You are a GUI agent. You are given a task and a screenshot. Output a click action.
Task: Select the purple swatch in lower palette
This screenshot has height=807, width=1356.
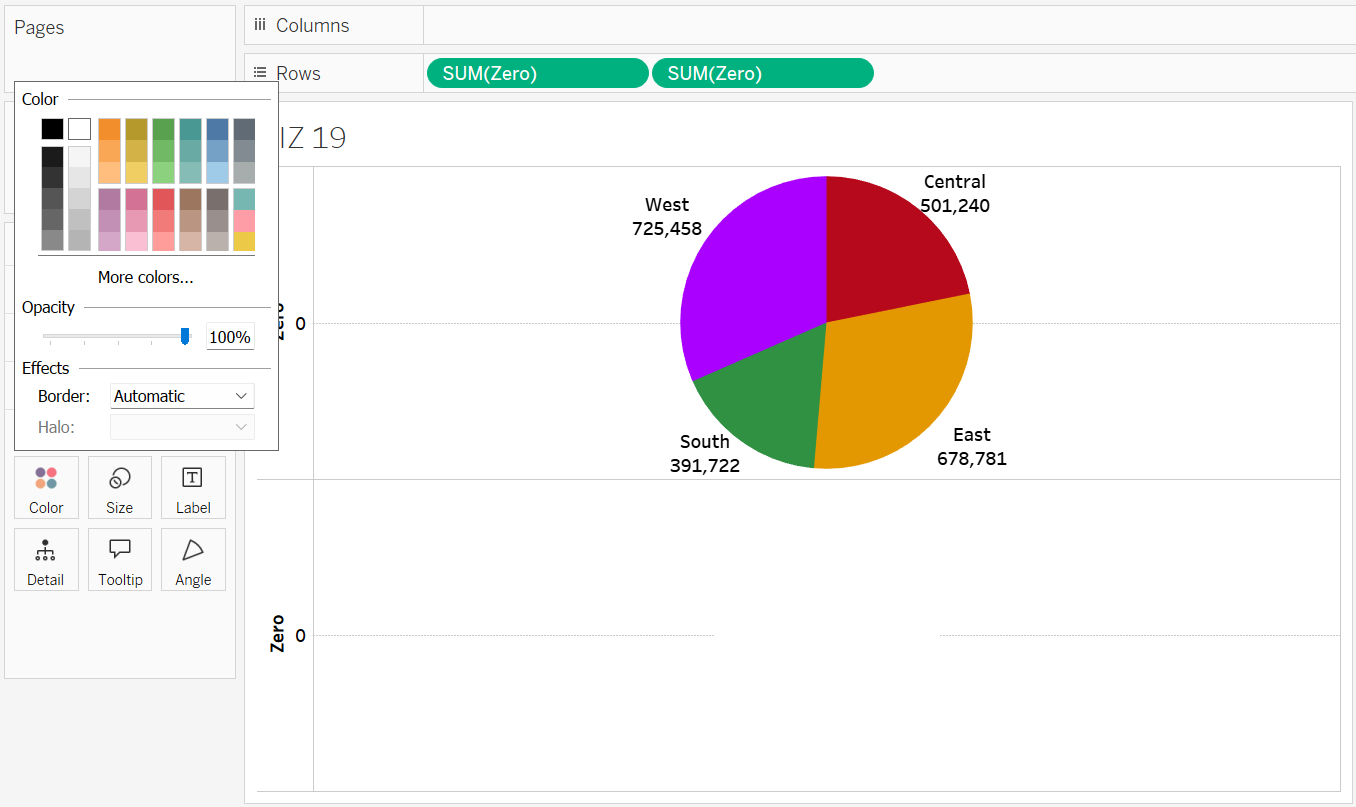(109, 199)
